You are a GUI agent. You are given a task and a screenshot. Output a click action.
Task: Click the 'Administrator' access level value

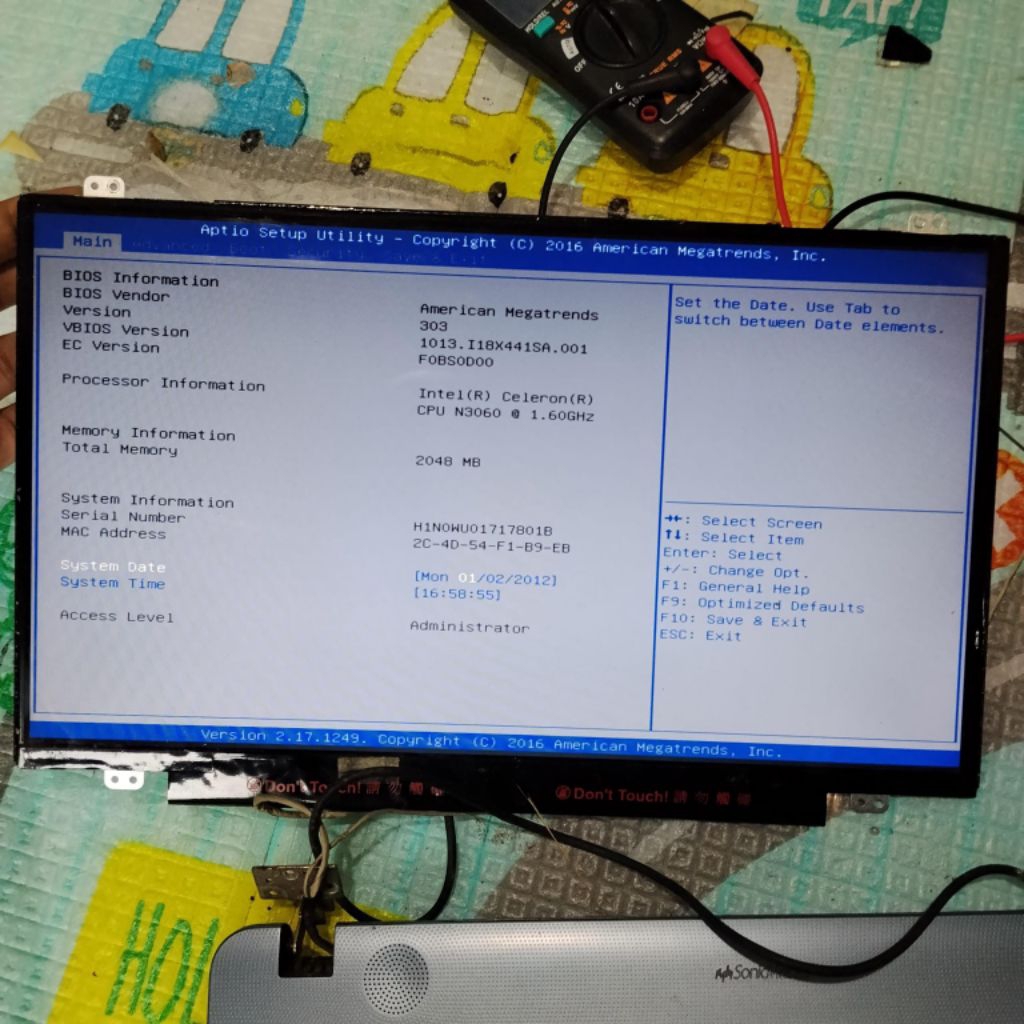tap(470, 626)
